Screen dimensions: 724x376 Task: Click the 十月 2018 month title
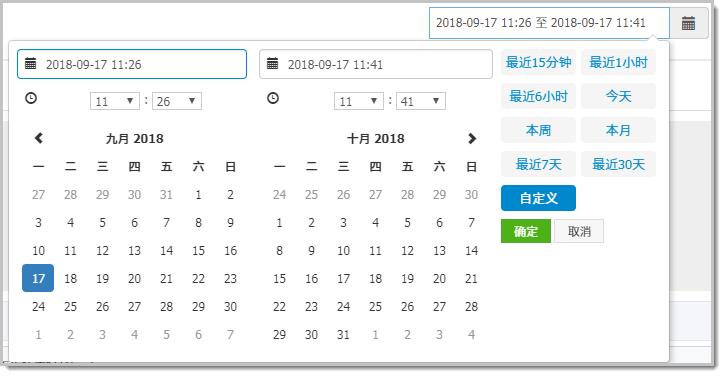(x=375, y=139)
